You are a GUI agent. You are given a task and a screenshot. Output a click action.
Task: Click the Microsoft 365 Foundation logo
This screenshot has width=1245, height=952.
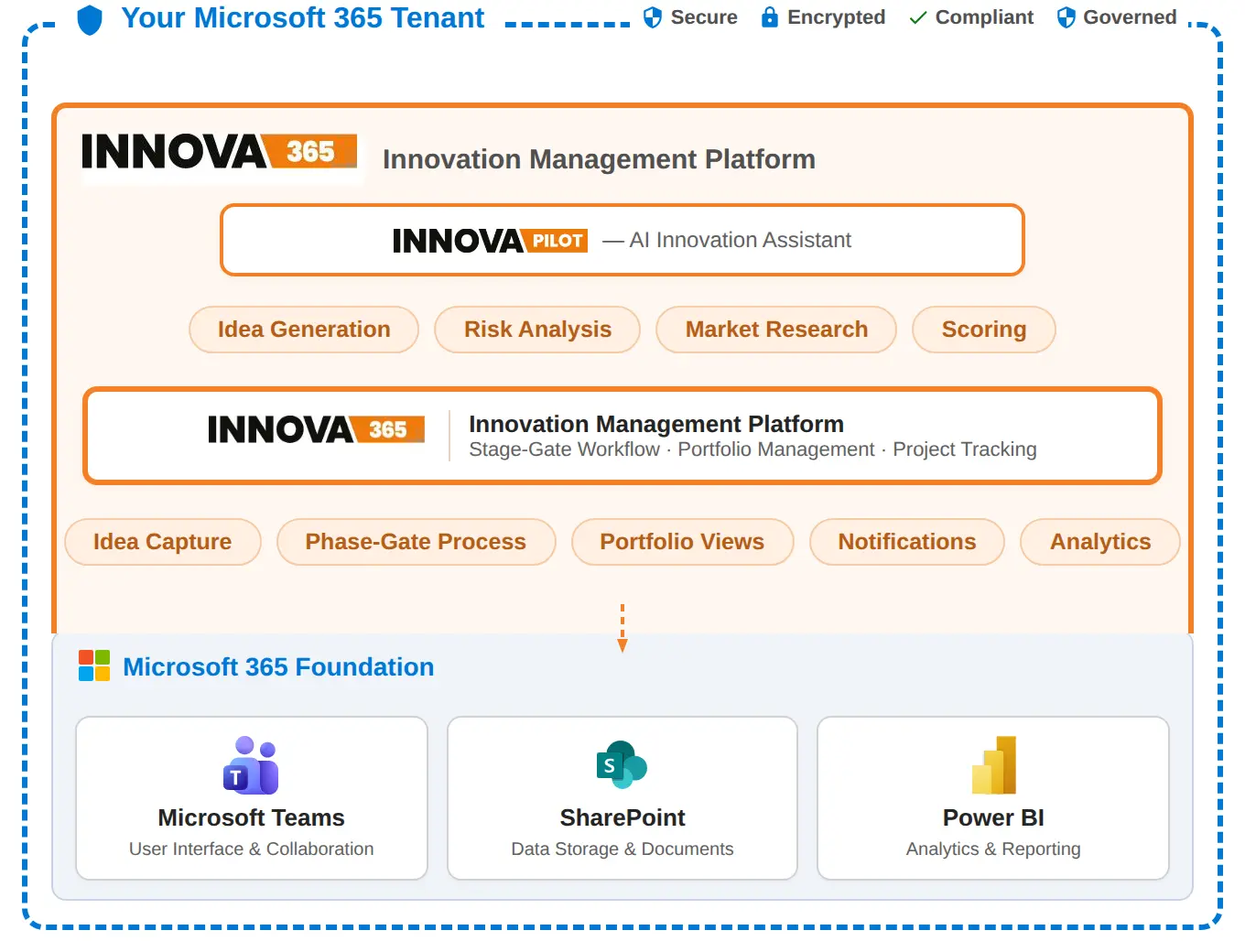coord(92,666)
